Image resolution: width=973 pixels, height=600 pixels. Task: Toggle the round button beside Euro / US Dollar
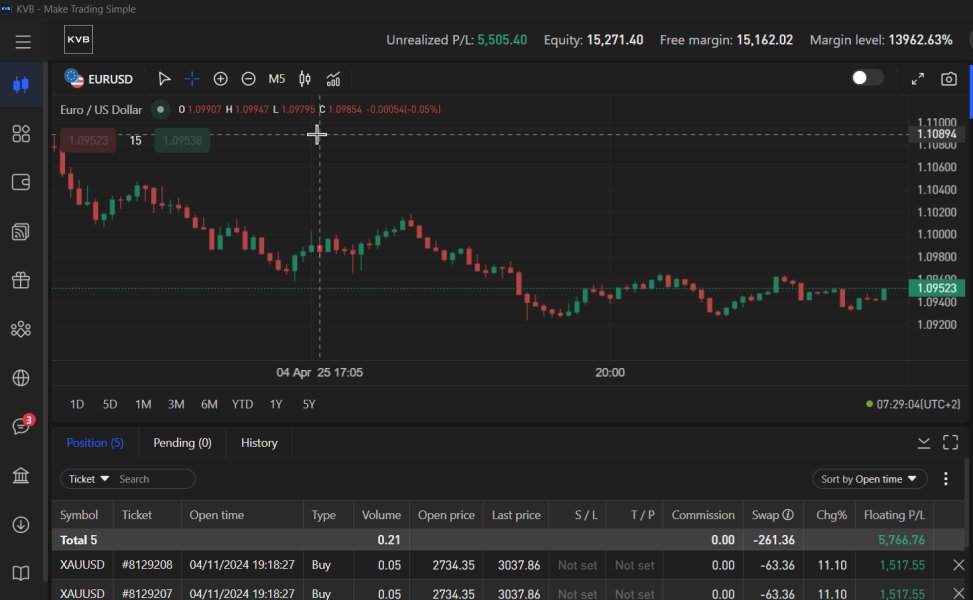tap(160, 110)
